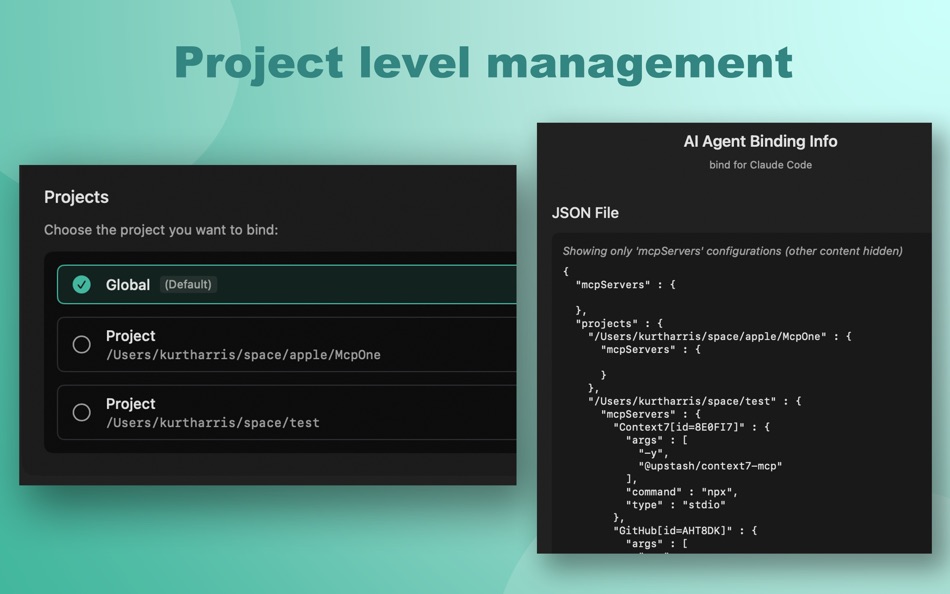Click the "Project level management" headline

483,64
